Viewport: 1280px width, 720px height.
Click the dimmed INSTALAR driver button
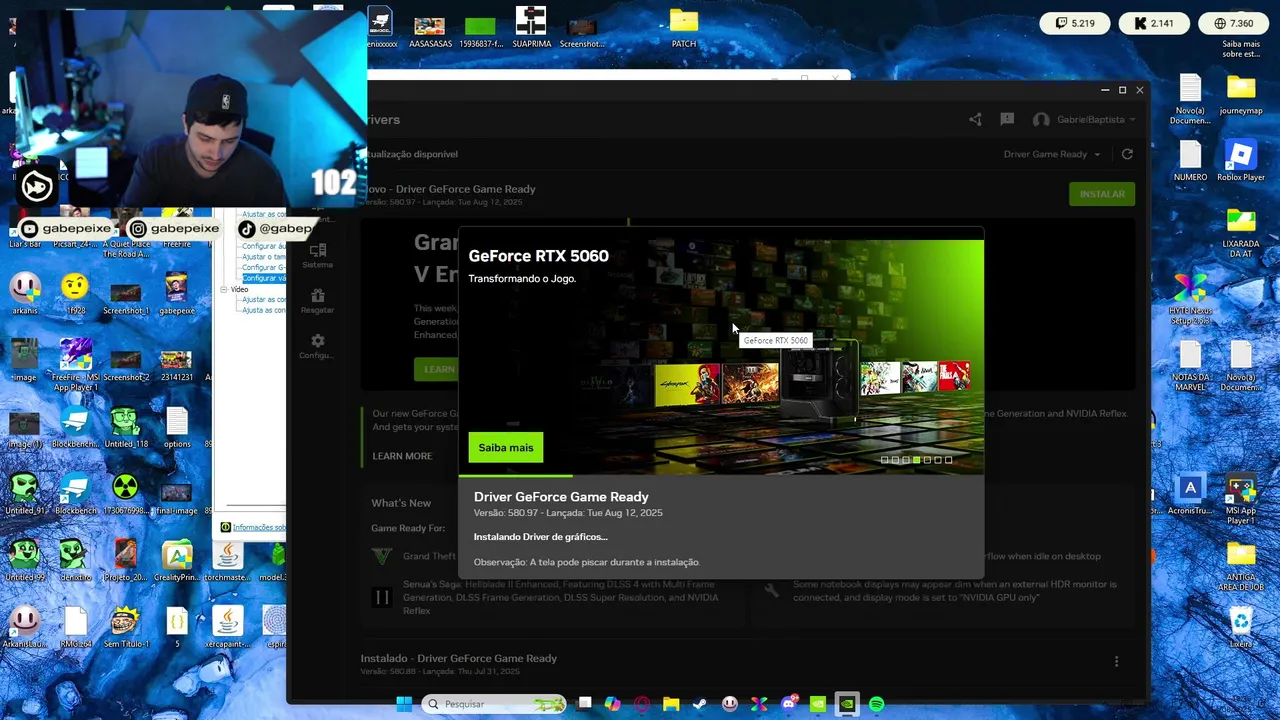(1102, 194)
